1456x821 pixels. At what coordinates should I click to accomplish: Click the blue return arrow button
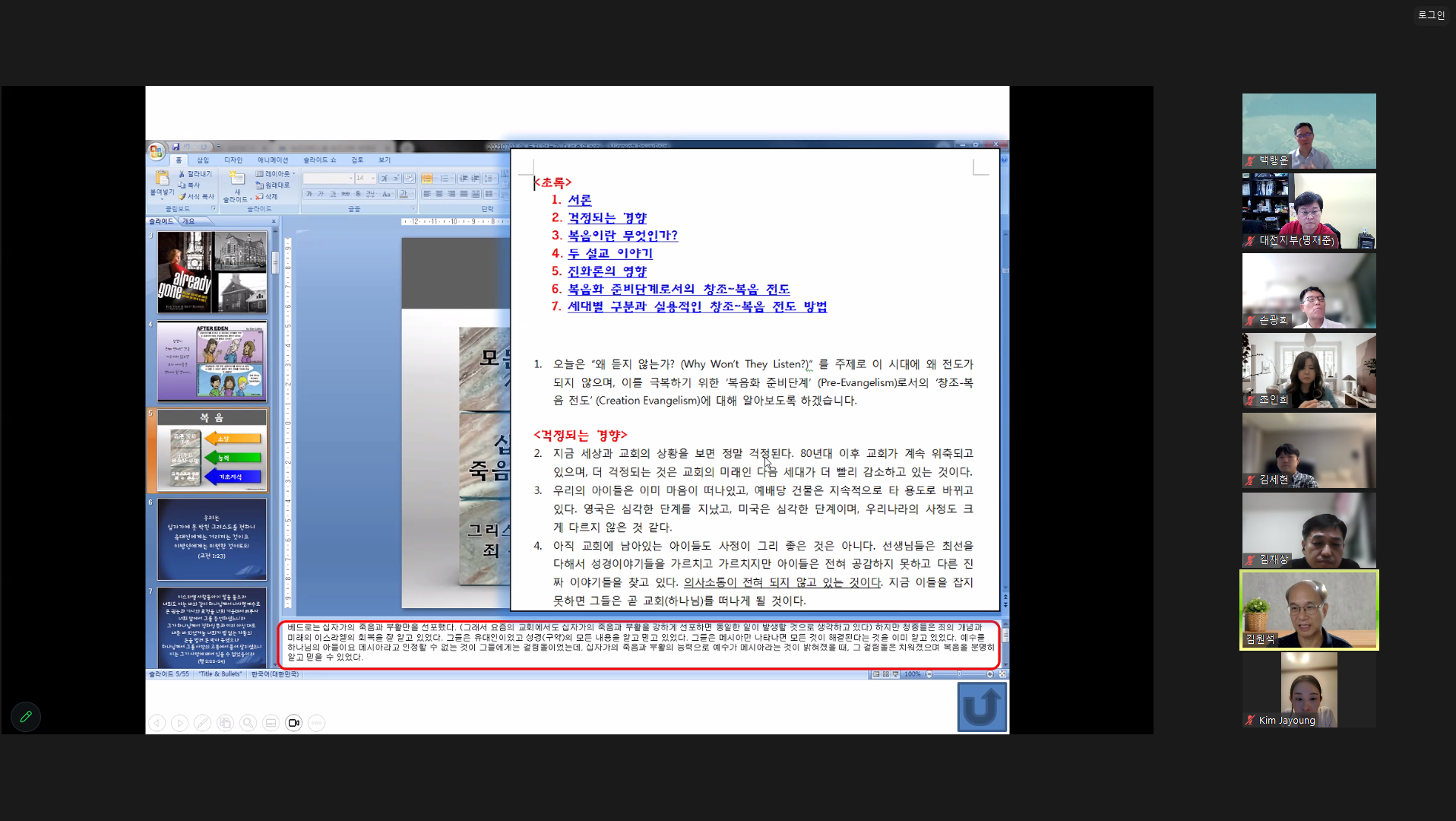click(982, 707)
